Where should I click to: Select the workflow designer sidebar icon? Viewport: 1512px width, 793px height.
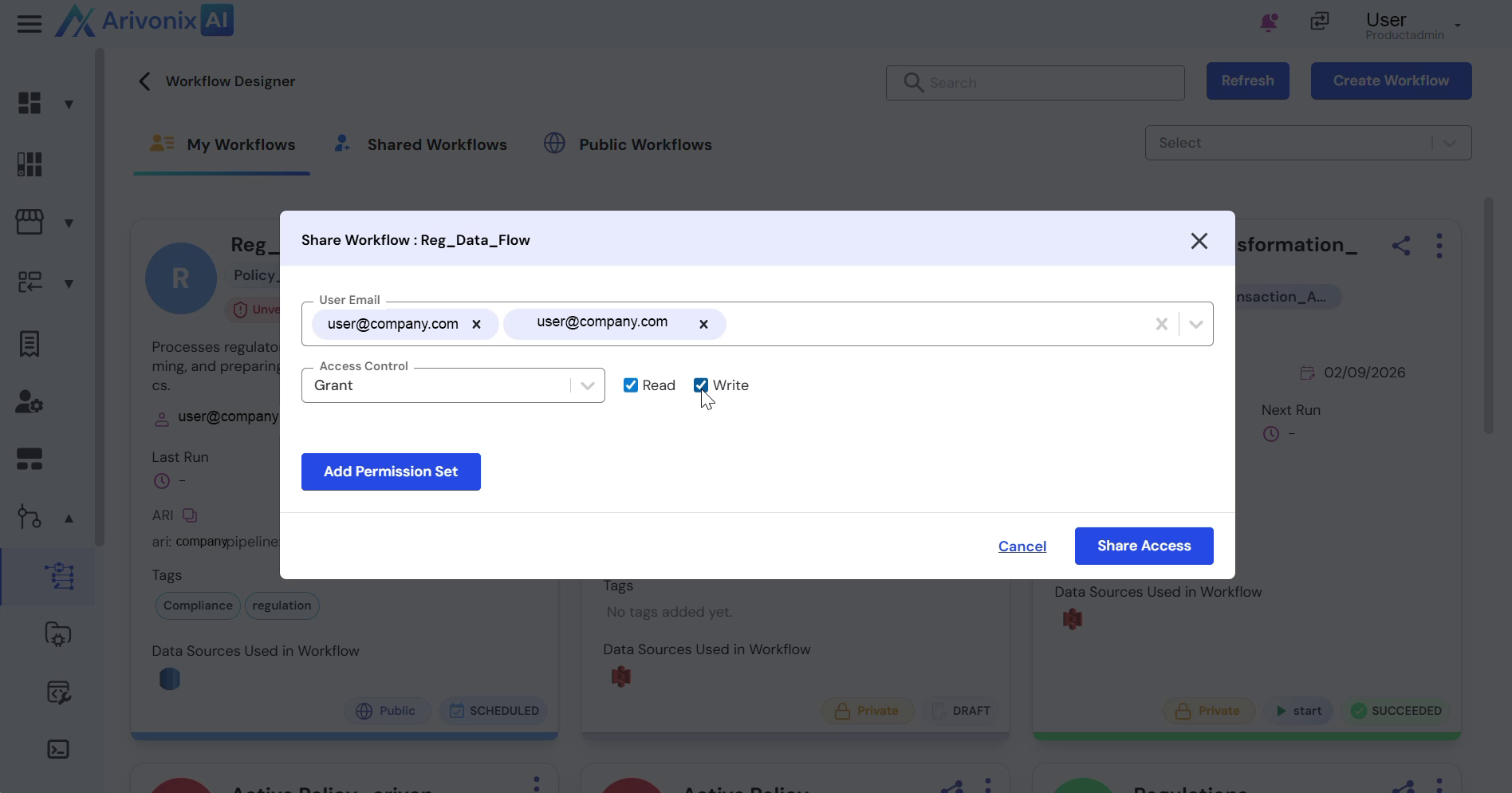[x=59, y=576]
